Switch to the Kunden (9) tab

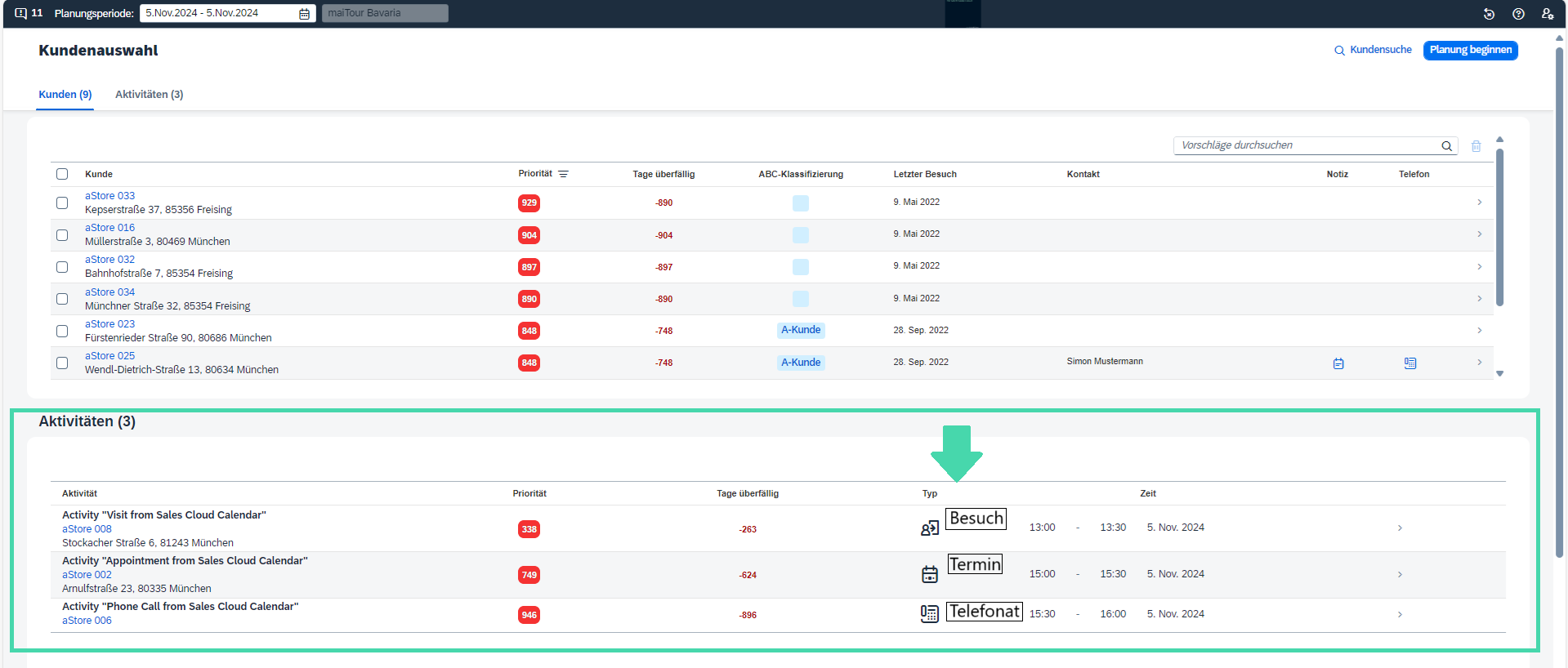[65, 95]
